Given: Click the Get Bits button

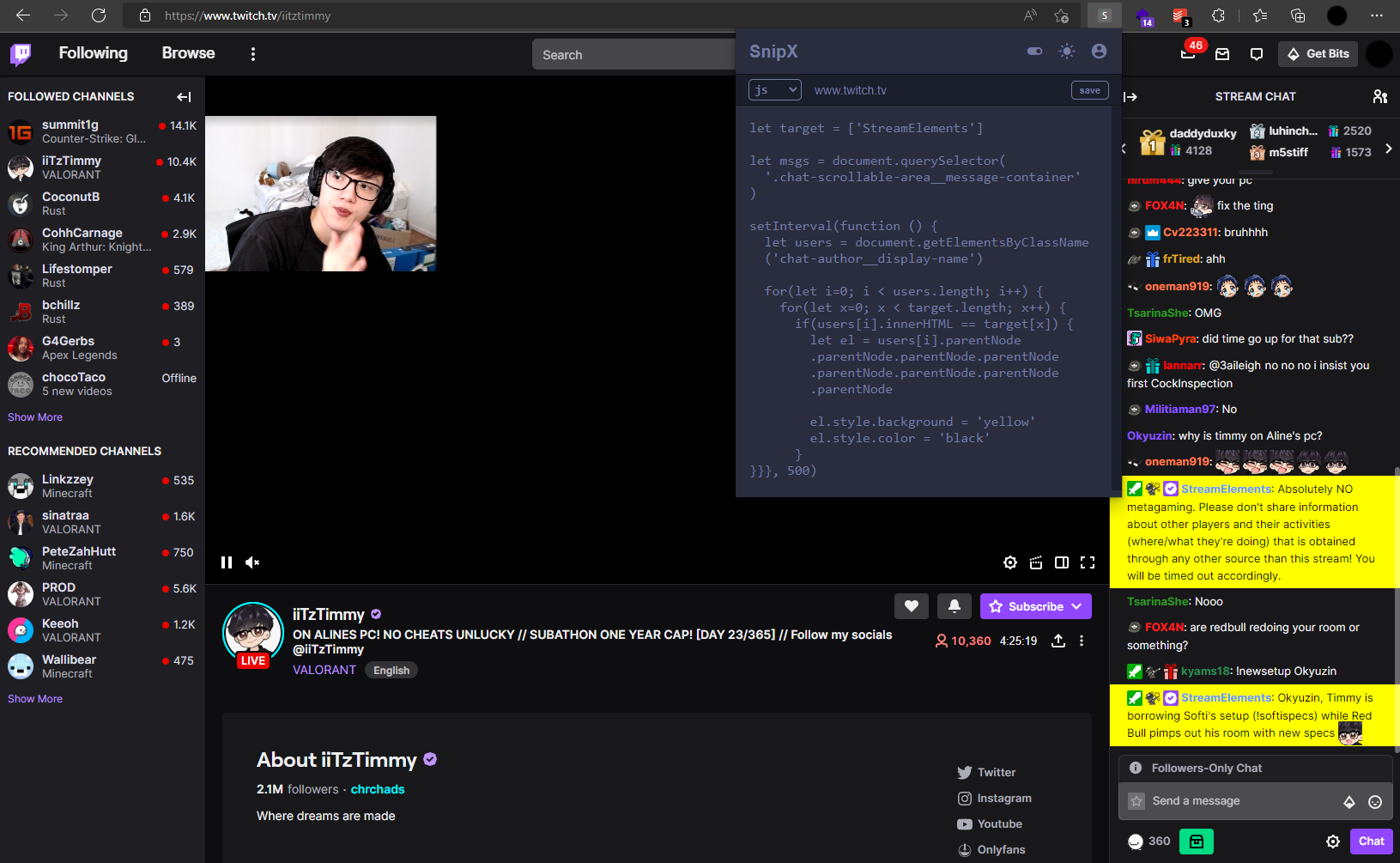Looking at the screenshot, I should pos(1318,54).
